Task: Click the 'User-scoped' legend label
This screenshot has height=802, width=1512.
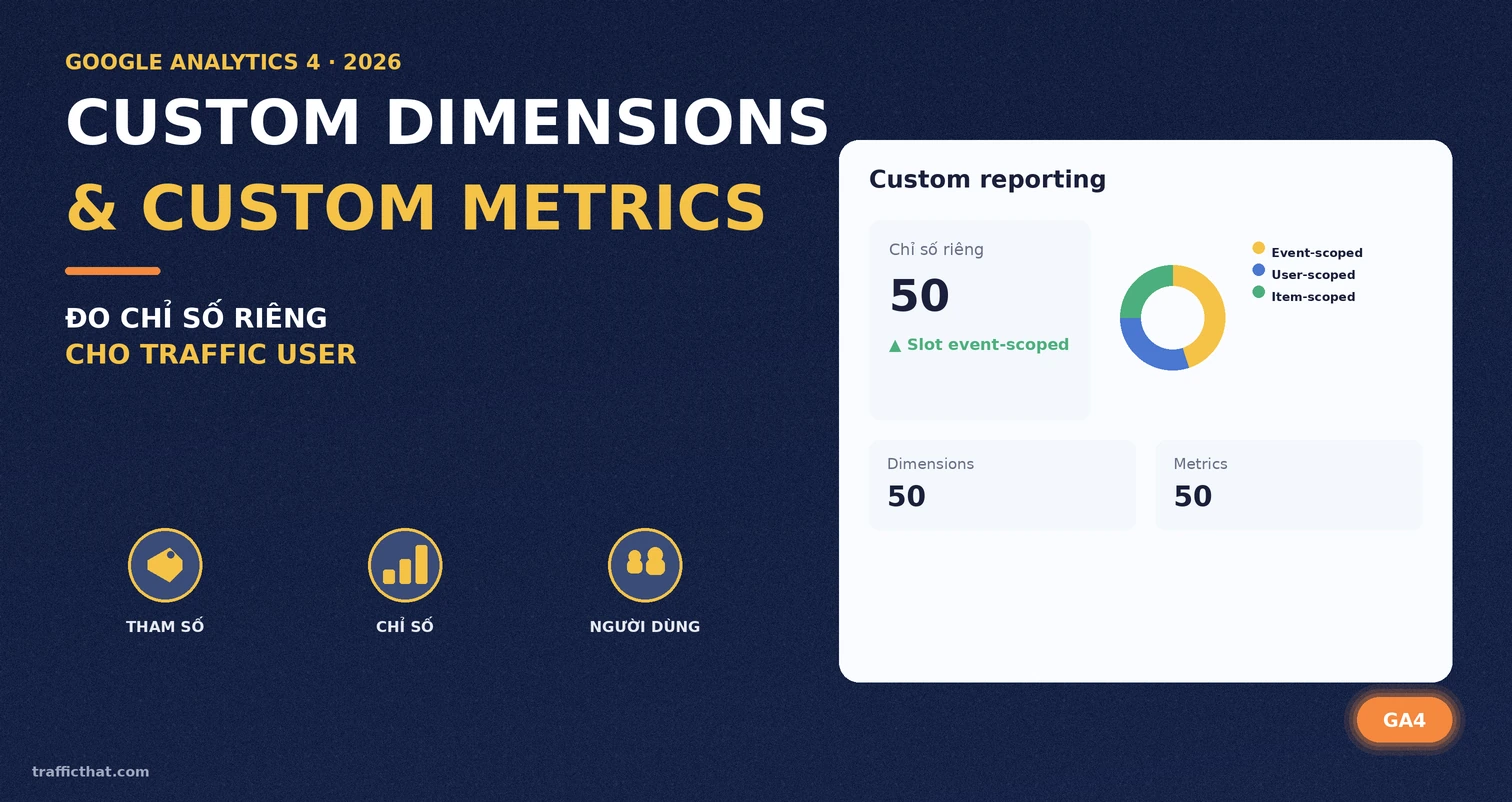Action: (1313, 275)
